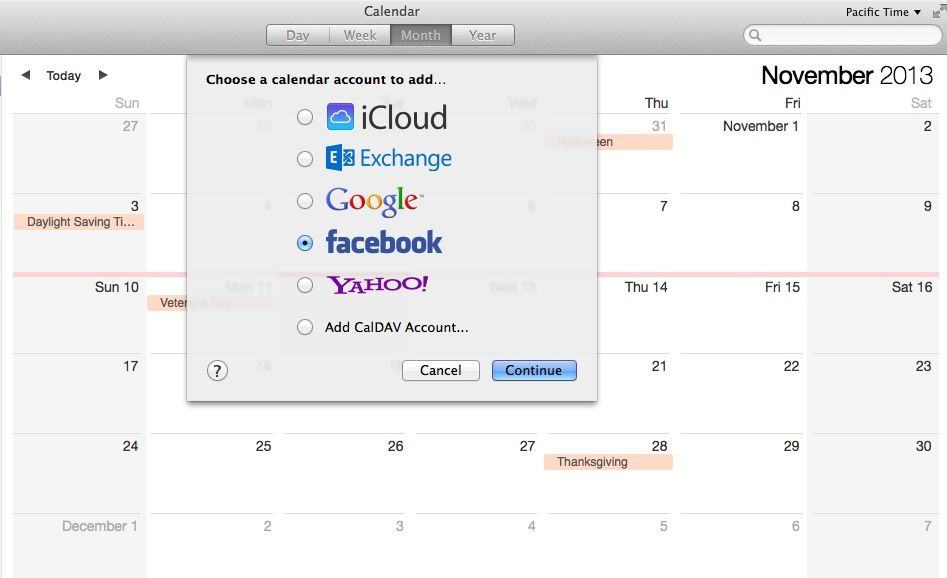Open the Pacific Time zone dropdown
The image size is (947, 578).
(x=883, y=12)
